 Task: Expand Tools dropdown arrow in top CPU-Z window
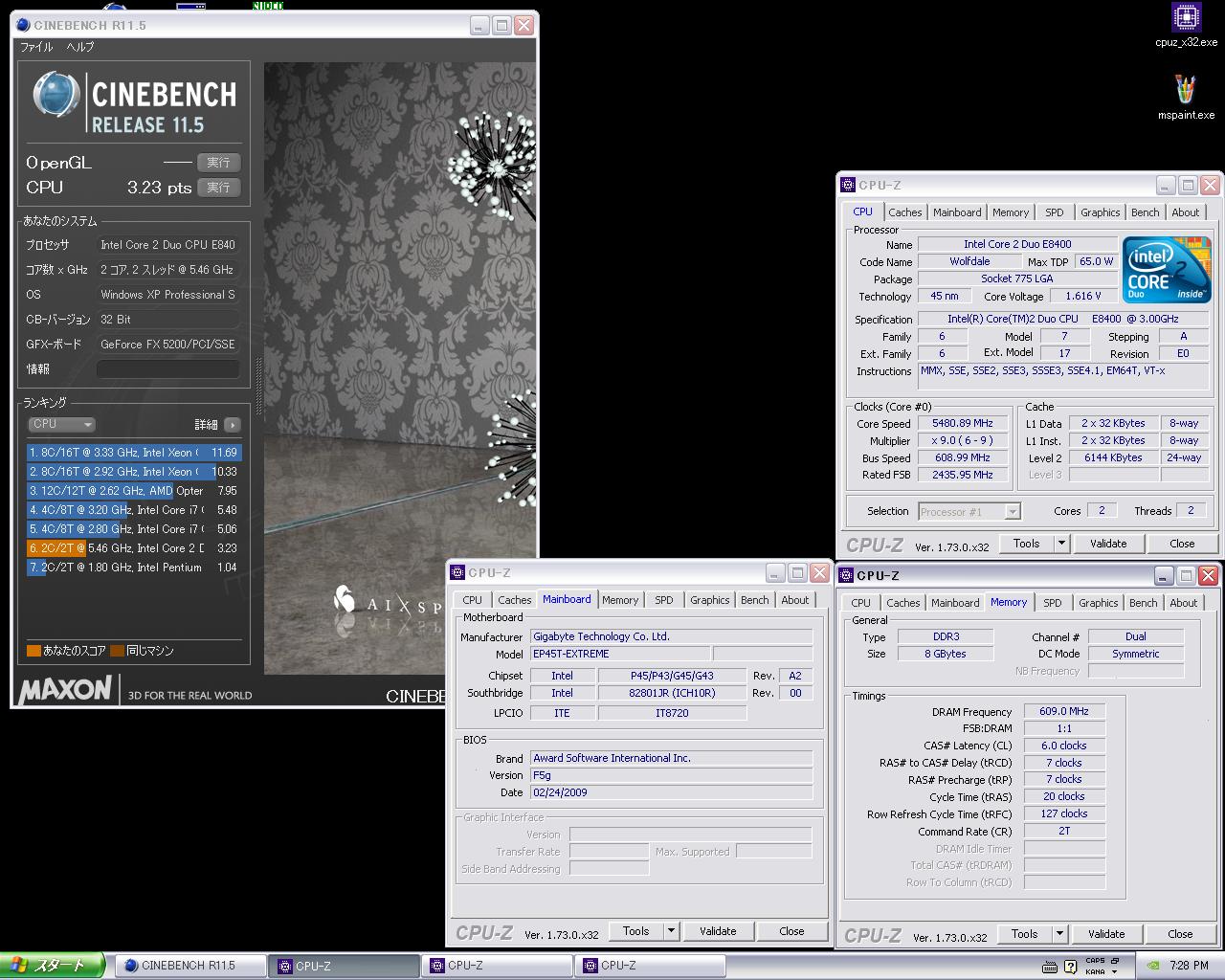point(1061,544)
